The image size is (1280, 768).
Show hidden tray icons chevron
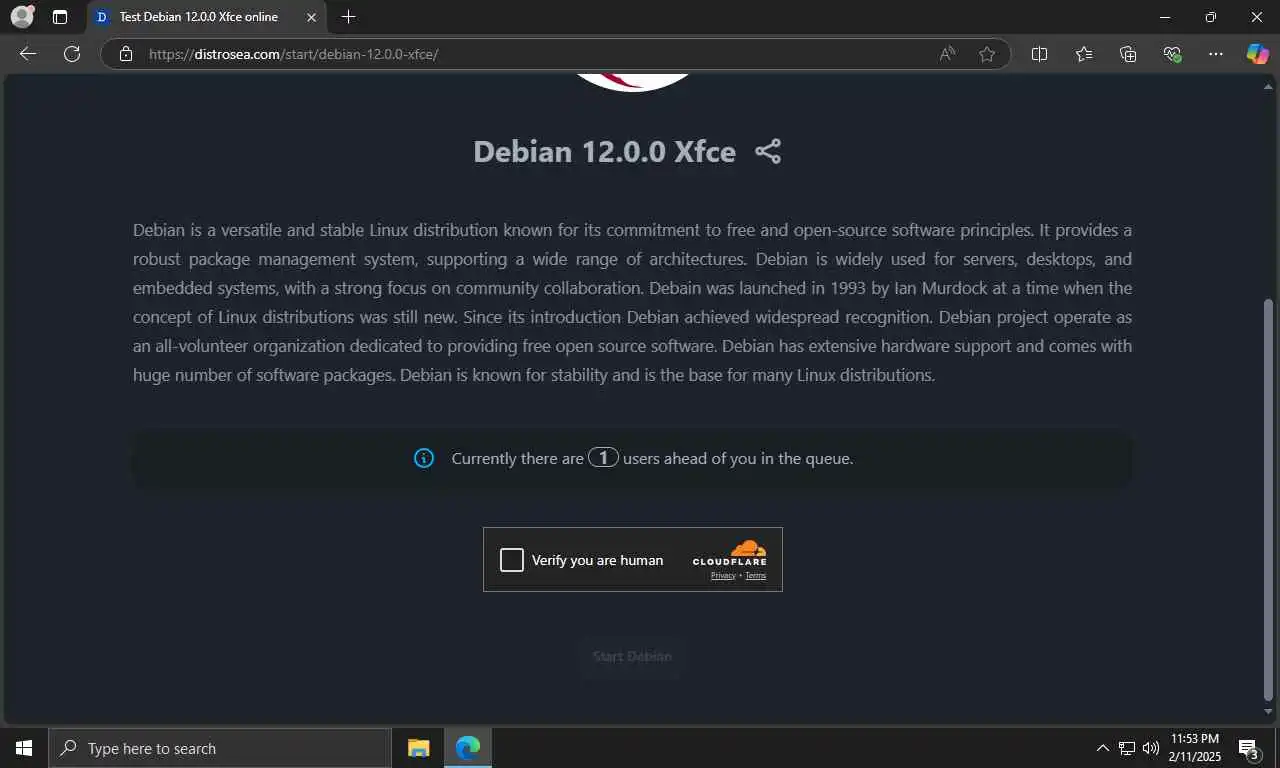tap(1103, 748)
